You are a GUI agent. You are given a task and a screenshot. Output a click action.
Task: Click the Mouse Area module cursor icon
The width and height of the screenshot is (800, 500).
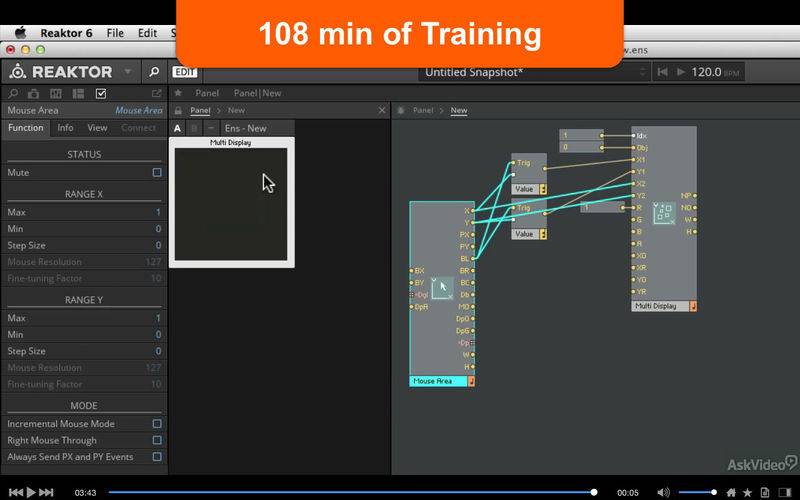coord(442,288)
